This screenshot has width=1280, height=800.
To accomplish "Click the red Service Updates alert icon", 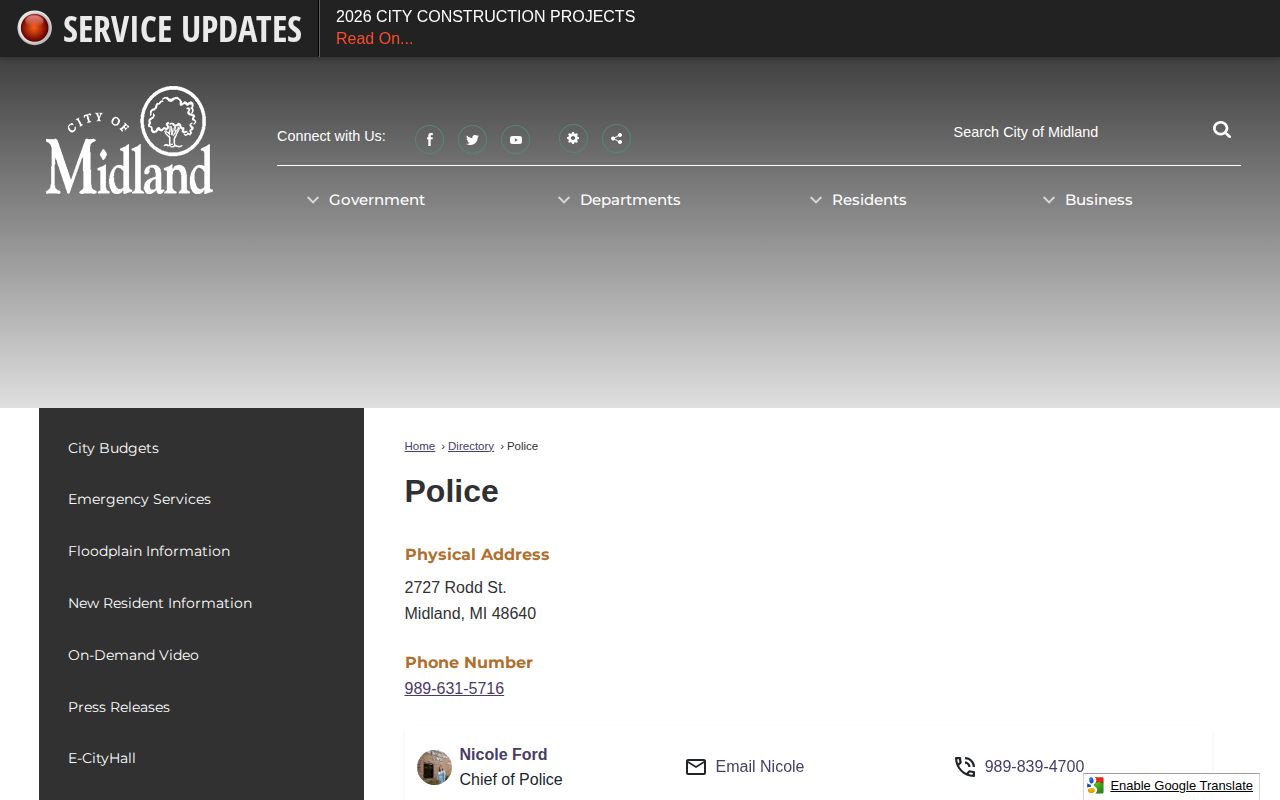I will pos(34,28).
